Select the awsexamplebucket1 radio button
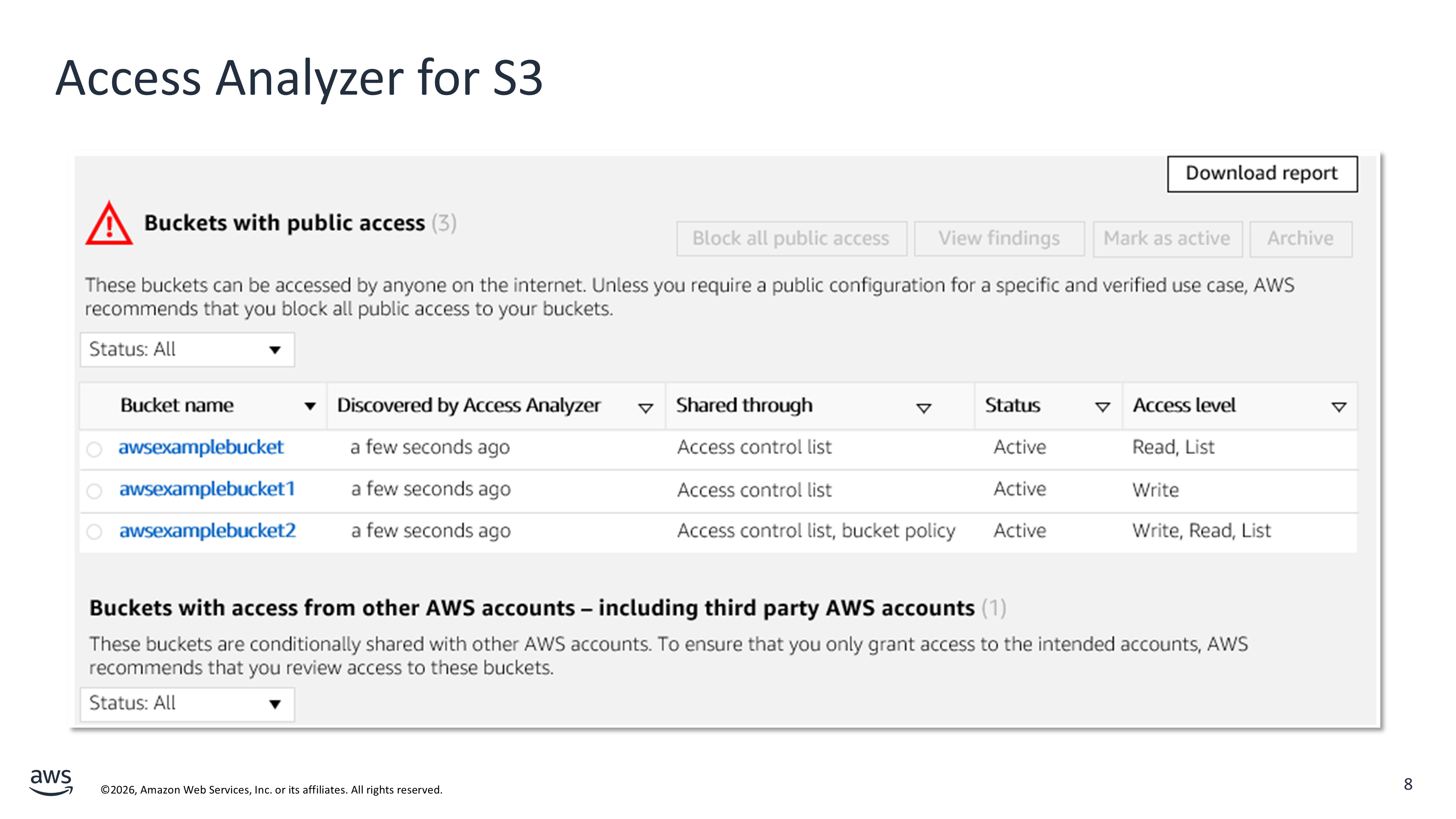This screenshot has height=819, width=1456. pyautogui.click(x=94, y=491)
